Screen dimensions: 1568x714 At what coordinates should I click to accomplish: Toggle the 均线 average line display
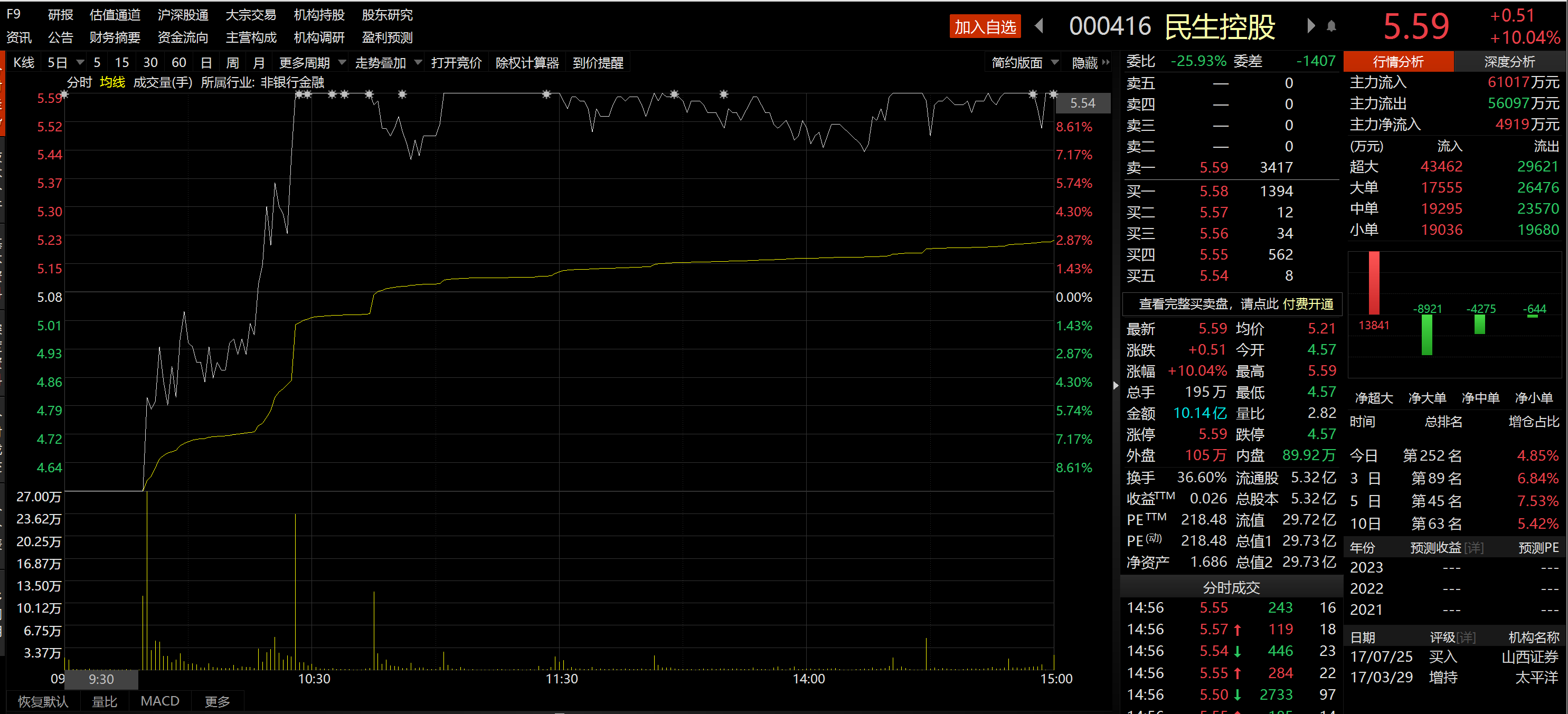click(112, 82)
